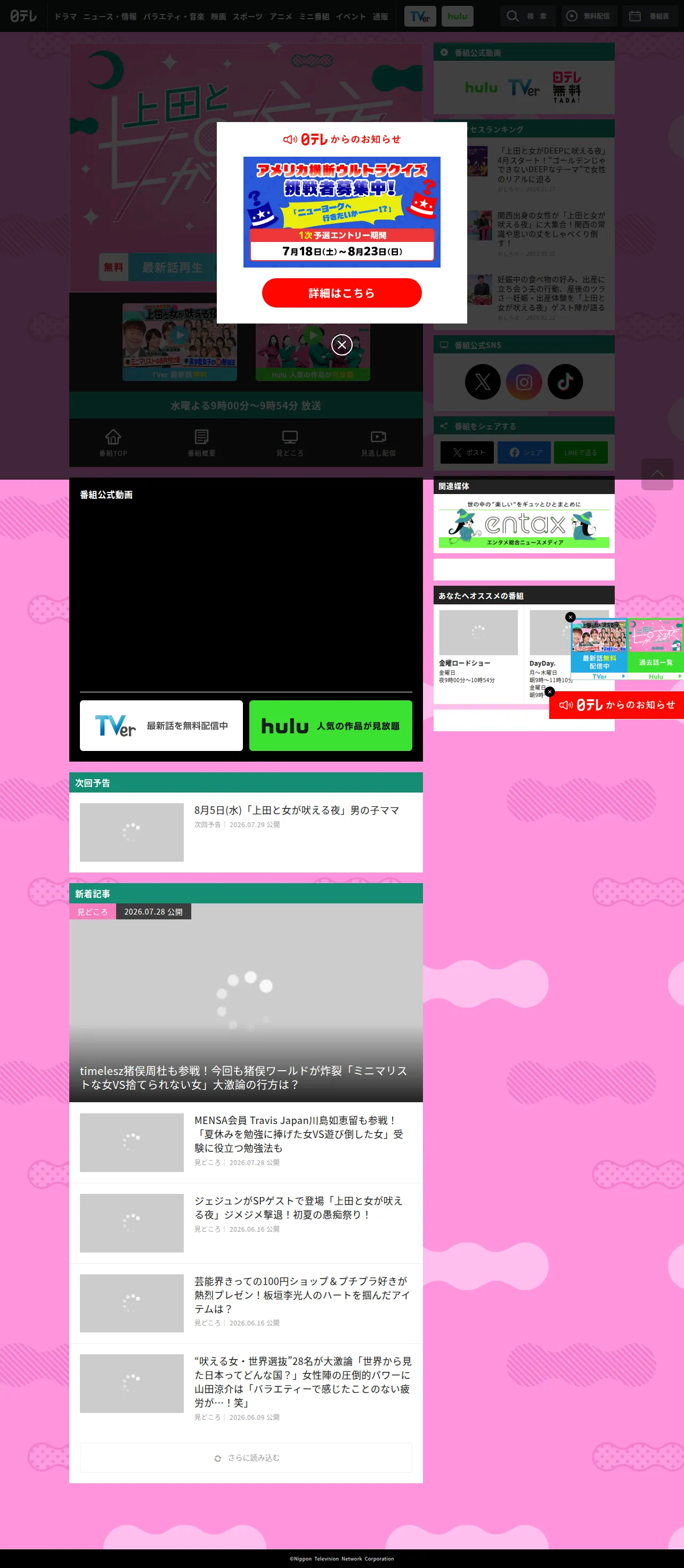Screen dimensions: 684x1568
Task: Click the 詳細はこちら red button
Action: (342, 293)
